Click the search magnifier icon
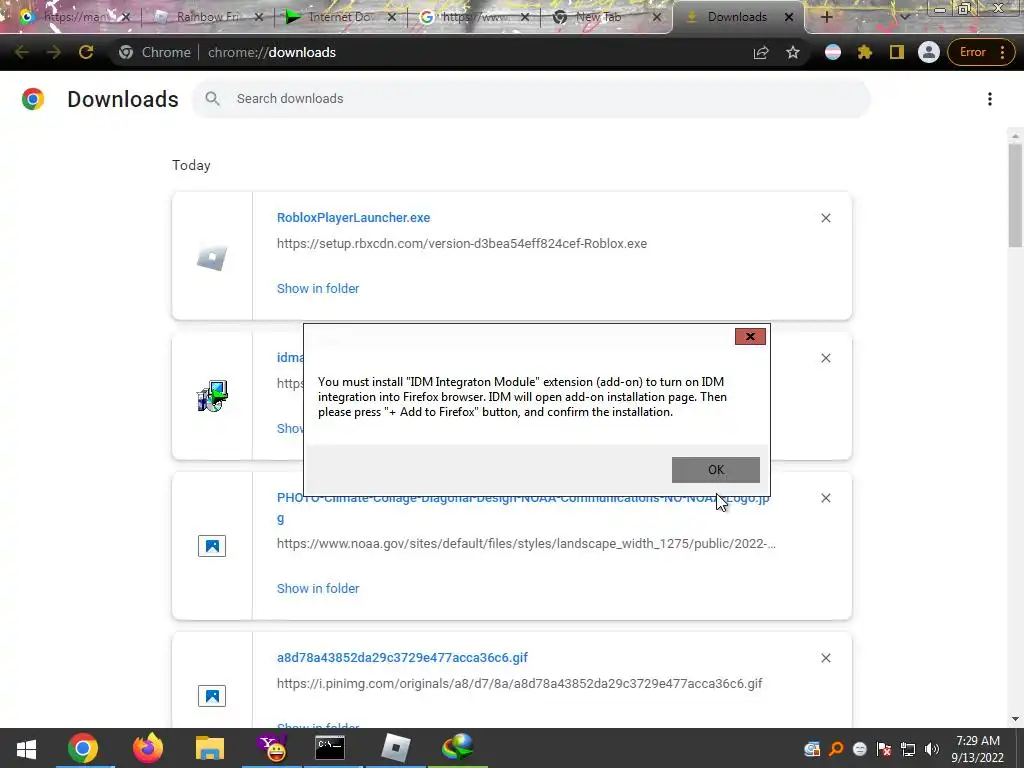 (212, 99)
